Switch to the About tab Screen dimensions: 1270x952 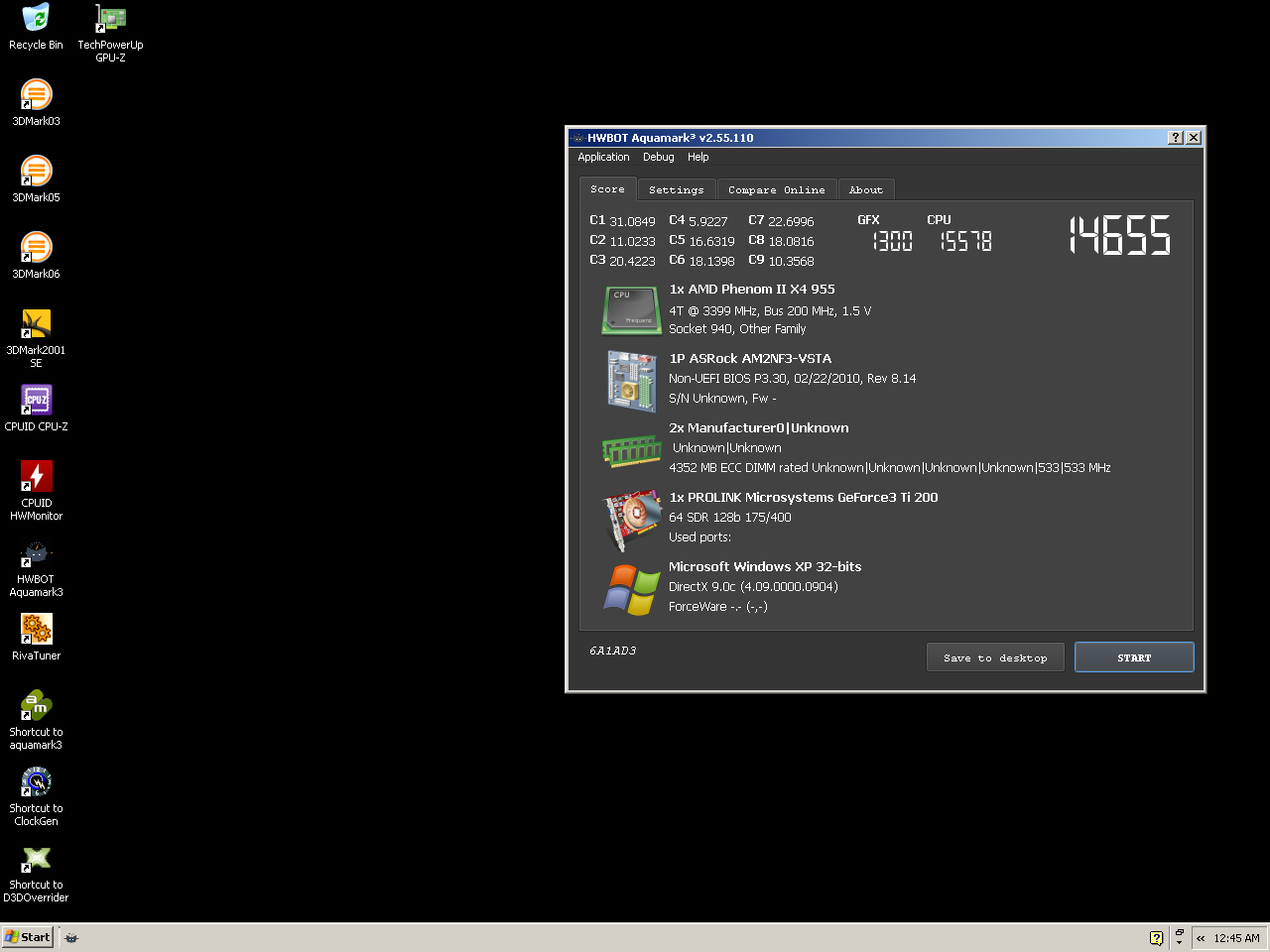click(x=865, y=189)
